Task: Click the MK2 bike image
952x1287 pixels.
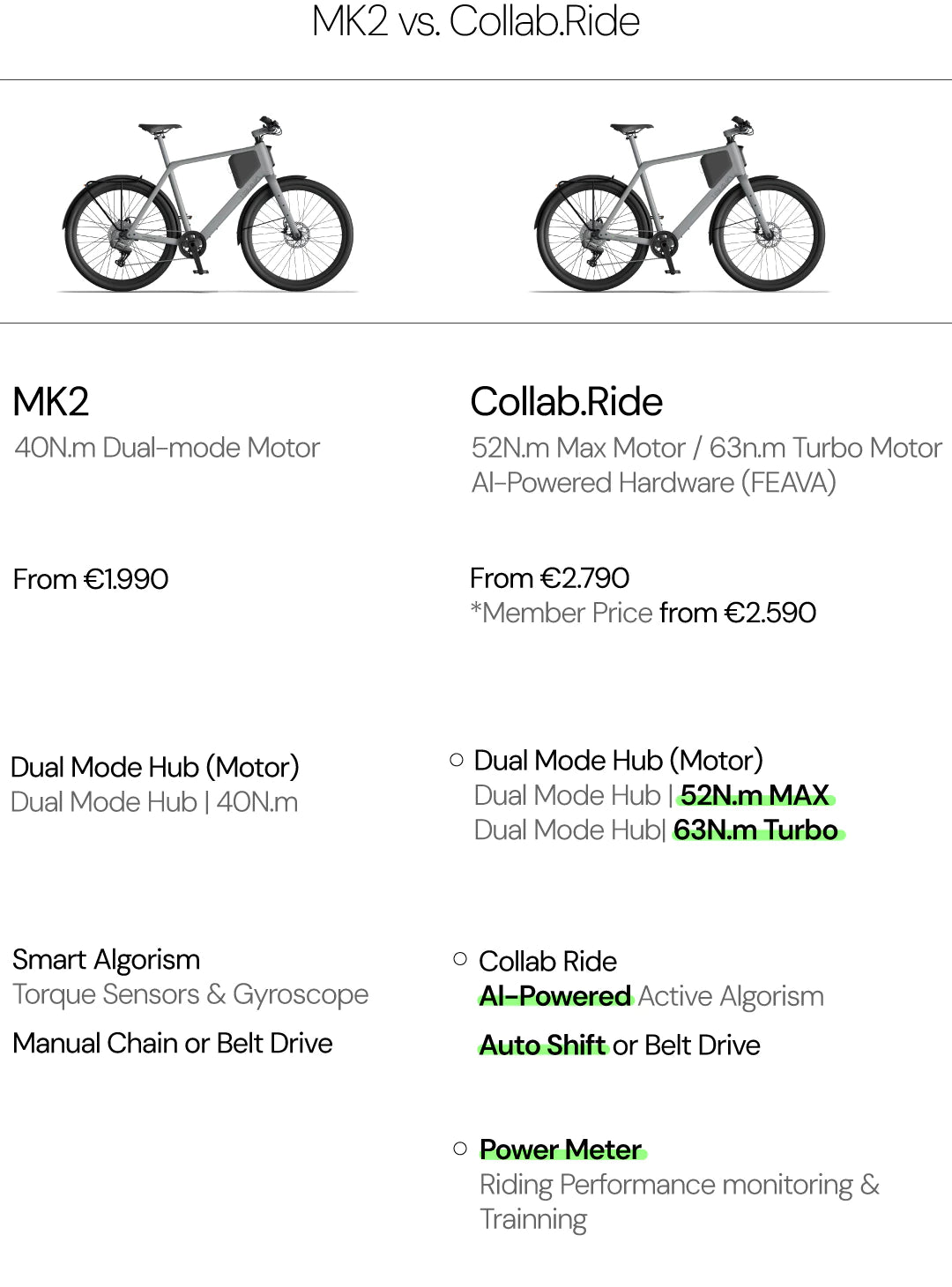Action: (x=208, y=205)
